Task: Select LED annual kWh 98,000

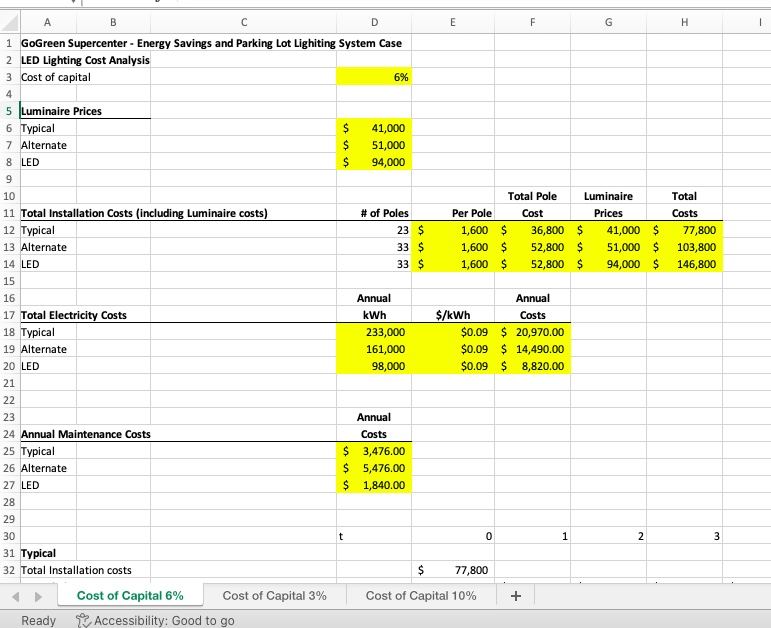Action: pos(374,366)
